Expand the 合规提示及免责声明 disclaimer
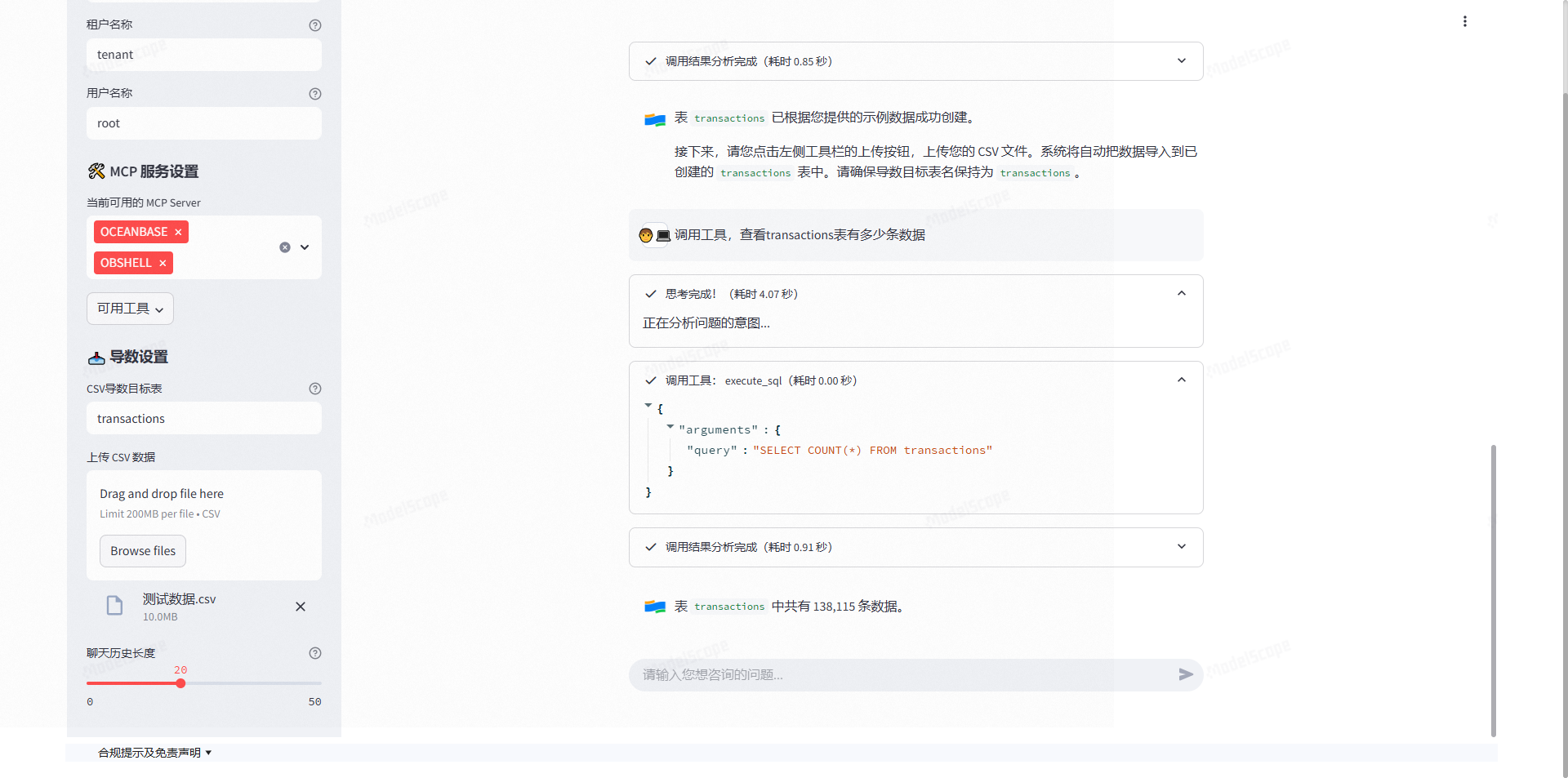The width and height of the screenshot is (1568, 778). [154, 753]
